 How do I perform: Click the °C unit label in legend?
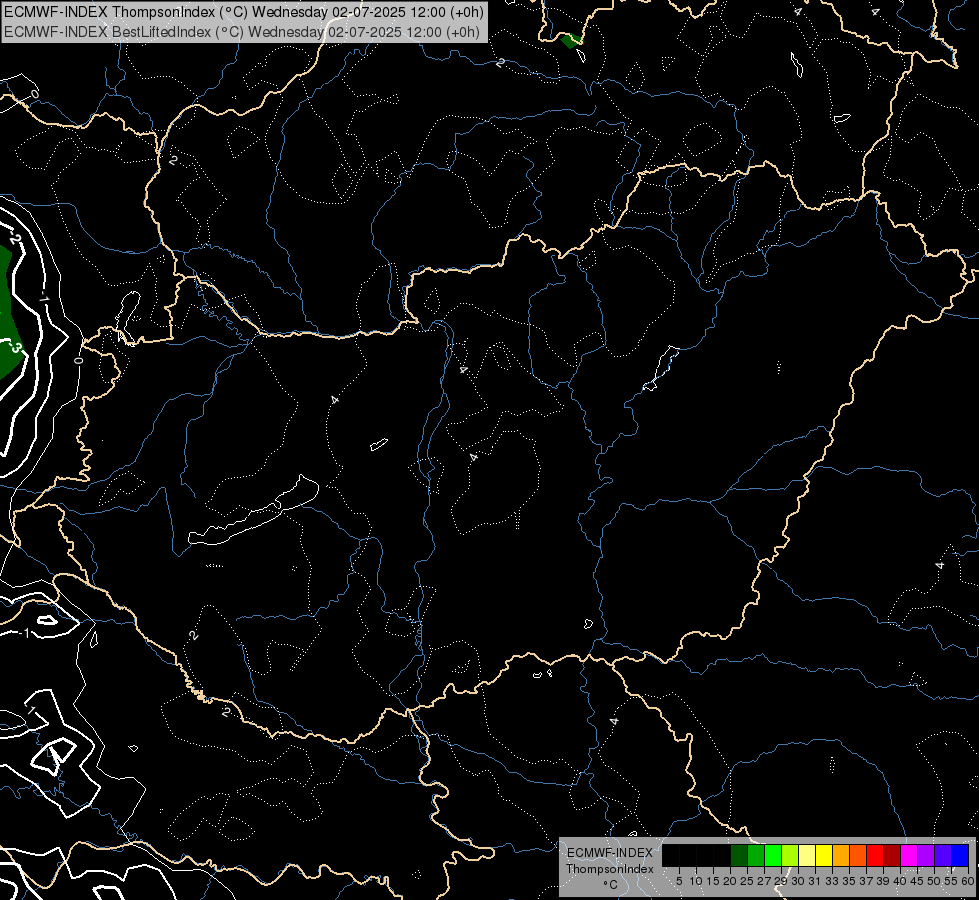coord(610,885)
